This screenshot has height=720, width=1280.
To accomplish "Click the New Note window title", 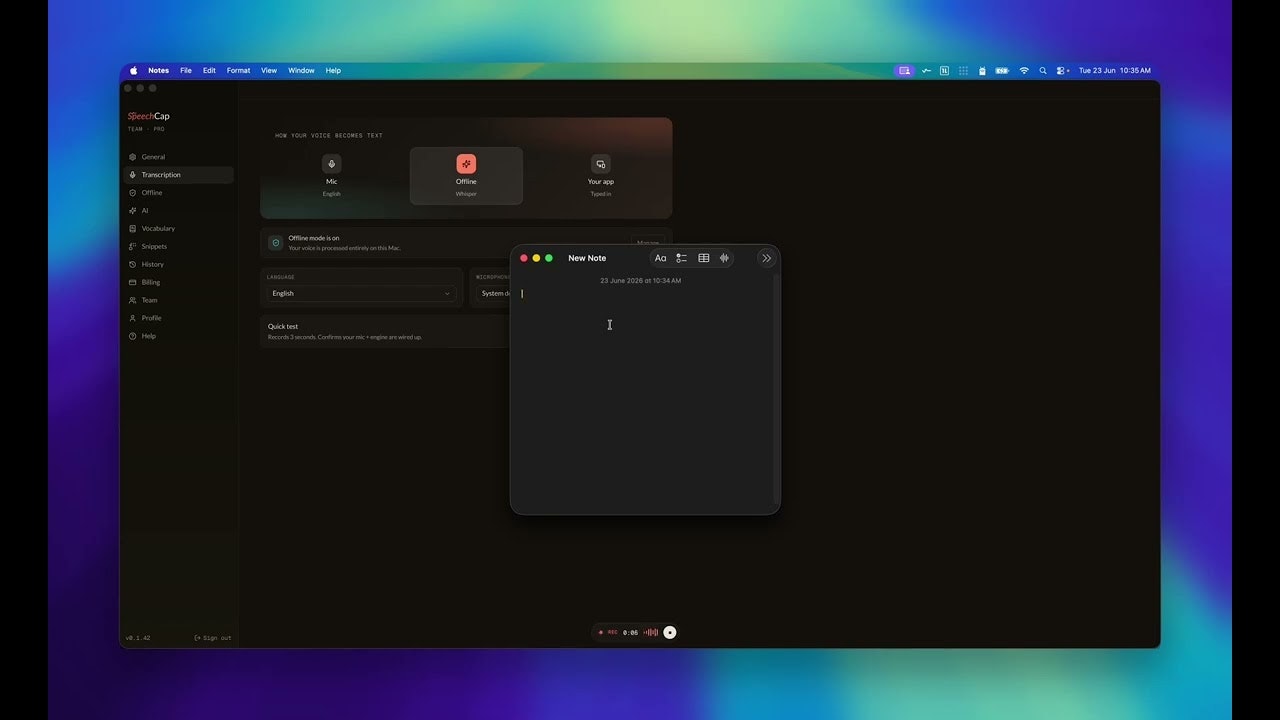I will (587, 258).
